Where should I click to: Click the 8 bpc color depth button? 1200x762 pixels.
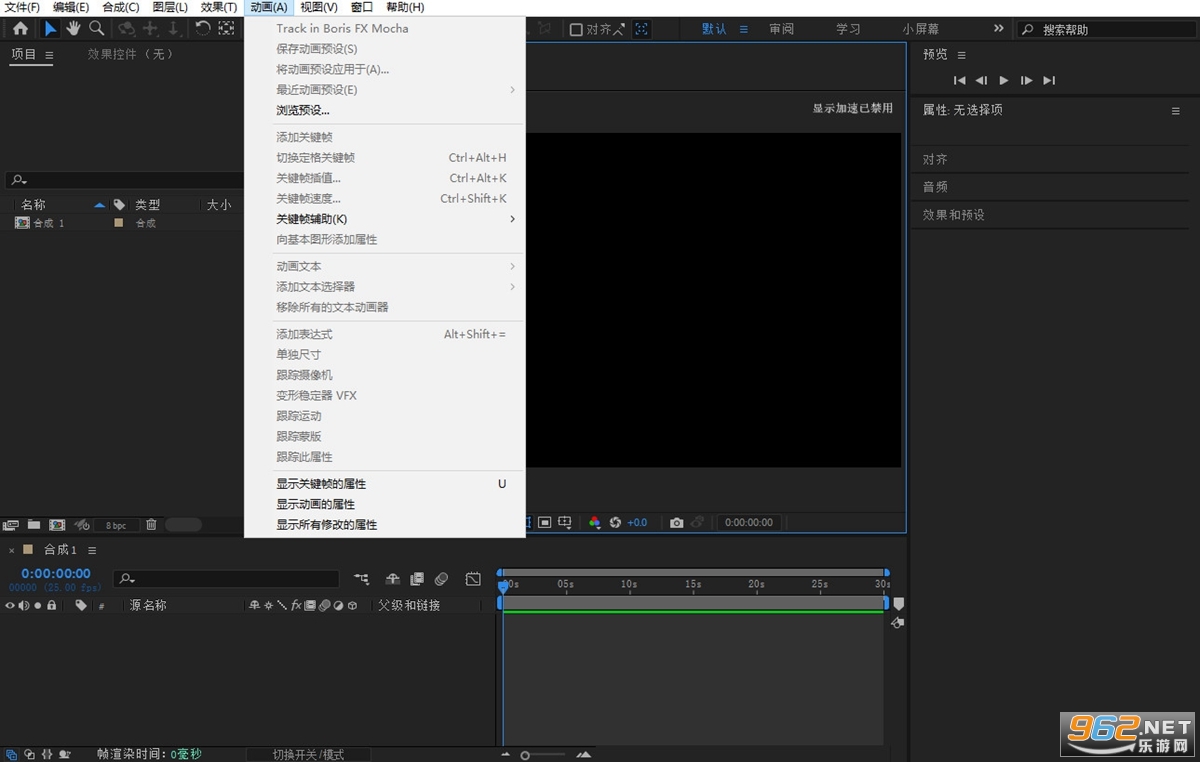(x=116, y=525)
